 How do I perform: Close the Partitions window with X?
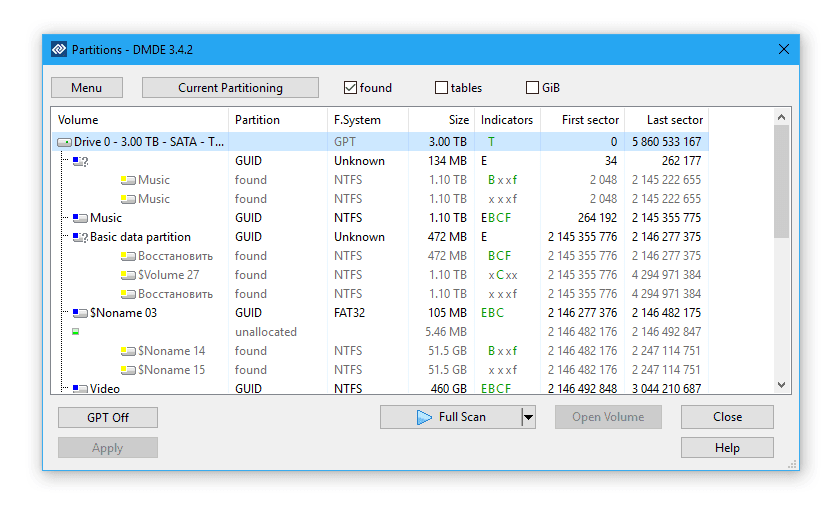[784, 49]
